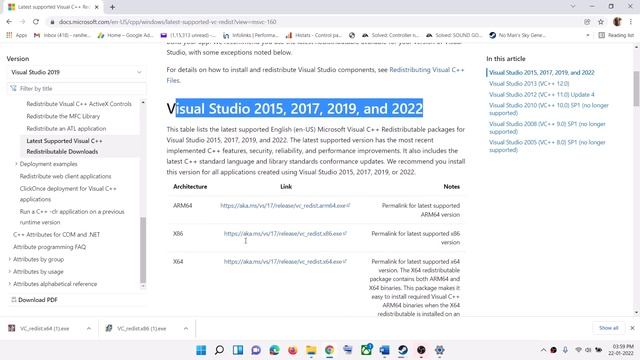Open C++ Attributes for COM and .NET
Screen dimensions: 640x360
56,235
